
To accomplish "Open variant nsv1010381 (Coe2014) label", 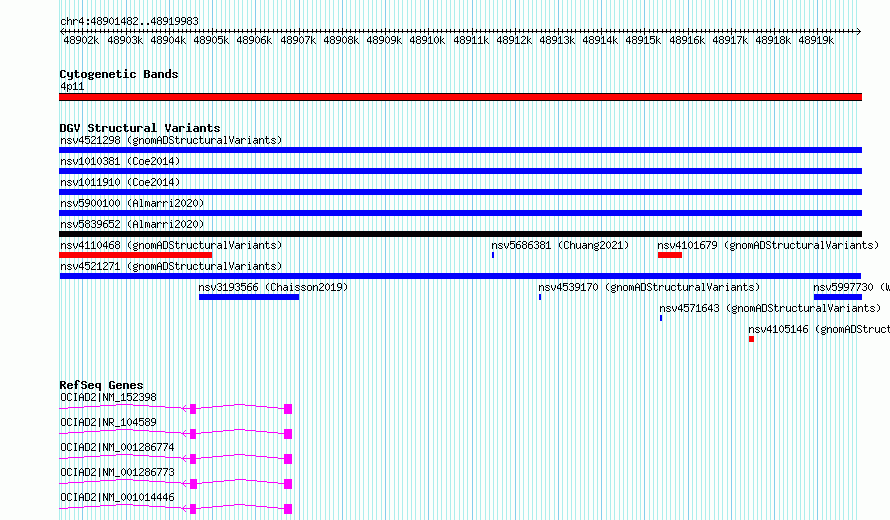I will click(120, 161).
